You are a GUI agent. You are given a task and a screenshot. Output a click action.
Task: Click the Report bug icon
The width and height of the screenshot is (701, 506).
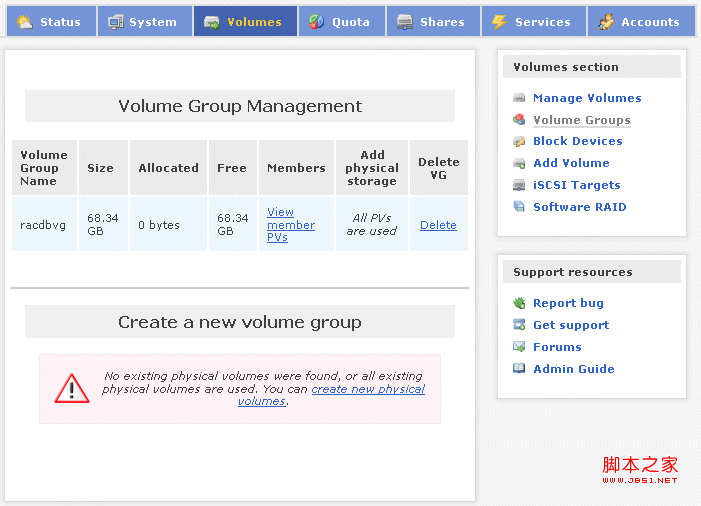[519, 303]
